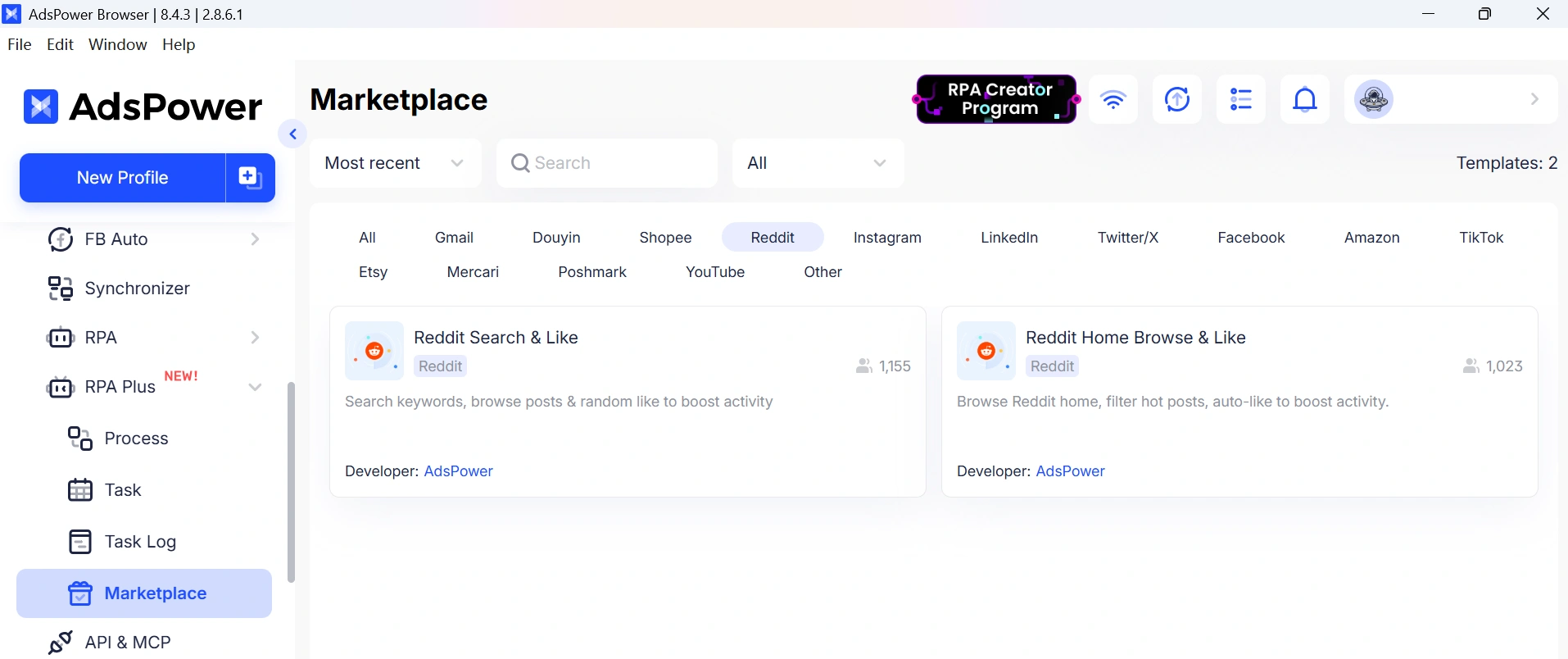Open AdsPower developer link on Reddit Home Browse card
Screen dimensions: 1568x659
[1070, 471]
